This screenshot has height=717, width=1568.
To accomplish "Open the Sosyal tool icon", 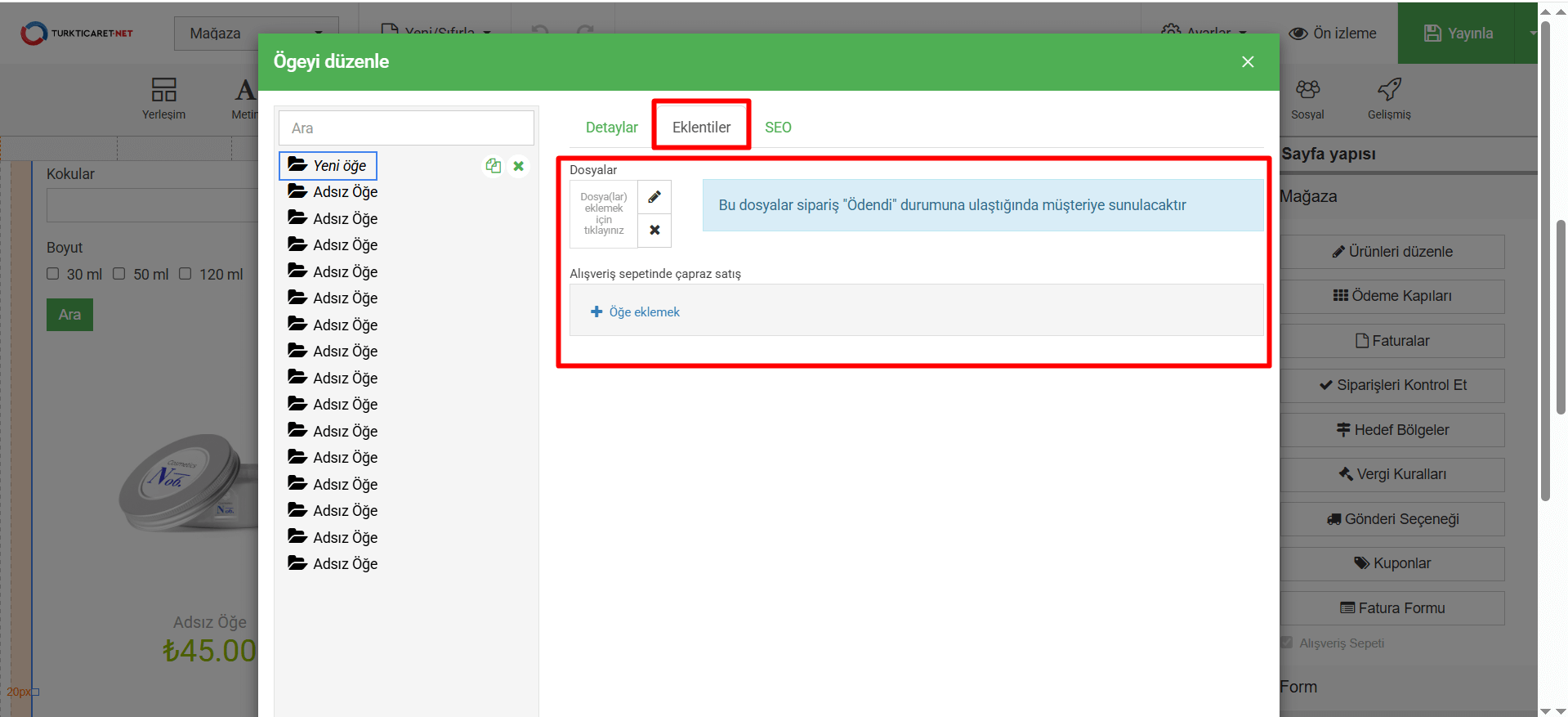I will [1307, 98].
